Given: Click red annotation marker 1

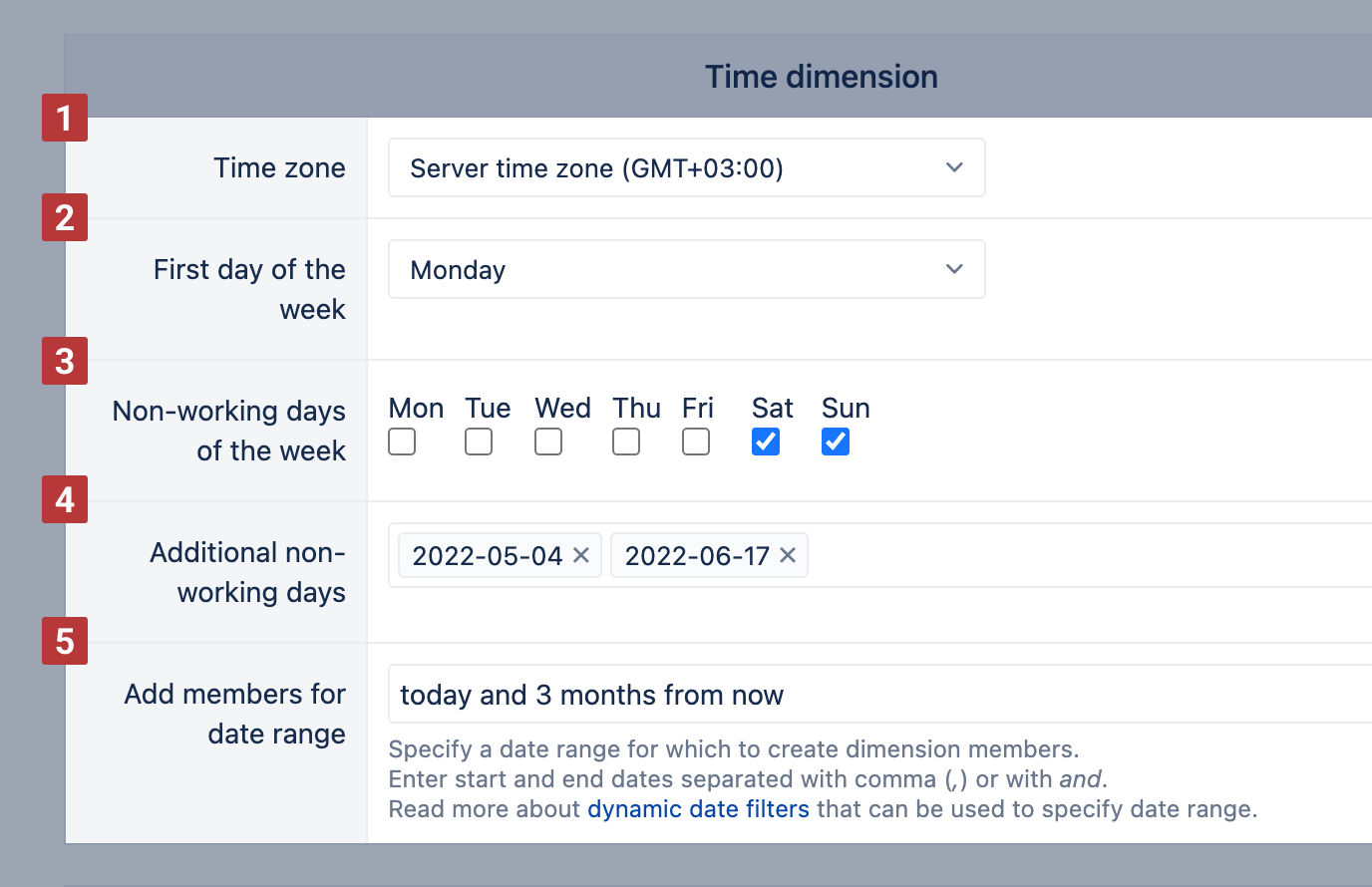Looking at the screenshot, I should pyautogui.click(x=65, y=118).
